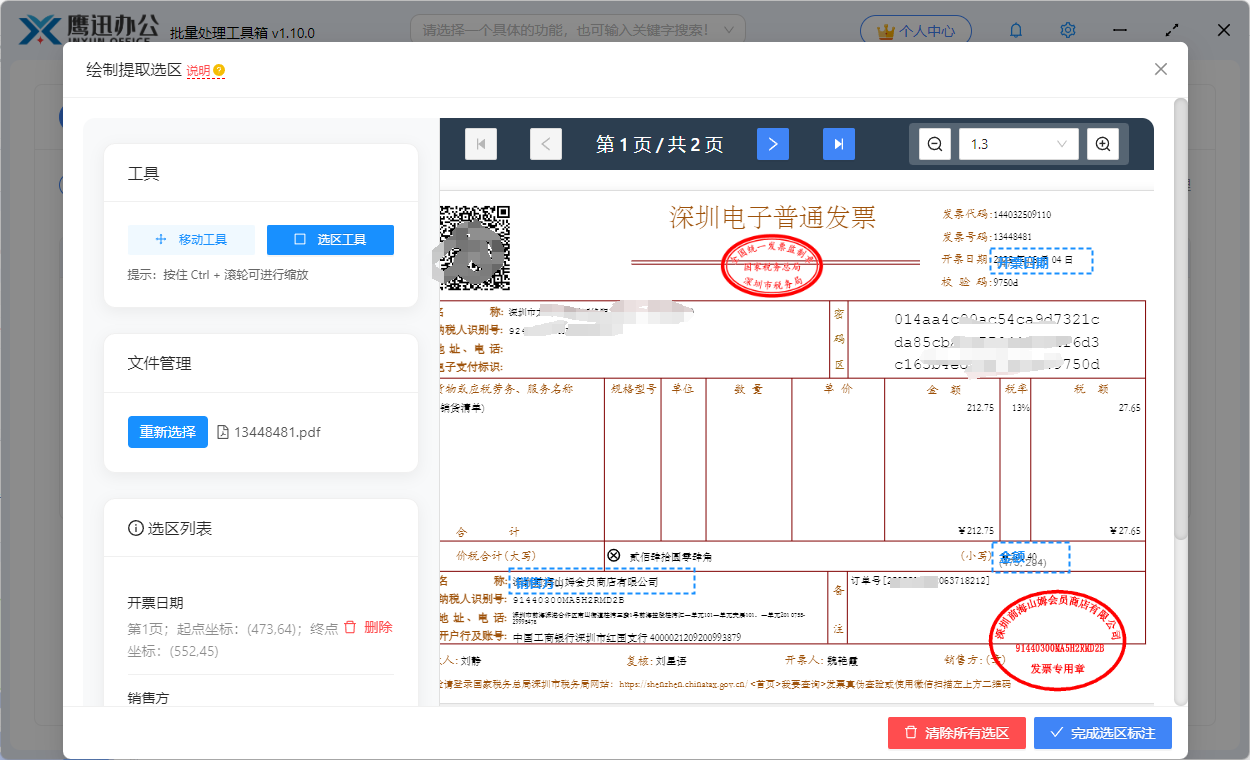Image resolution: width=1250 pixels, height=760 pixels.
Task: Jump to last page of PDF
Action: (x=839, y=144)
